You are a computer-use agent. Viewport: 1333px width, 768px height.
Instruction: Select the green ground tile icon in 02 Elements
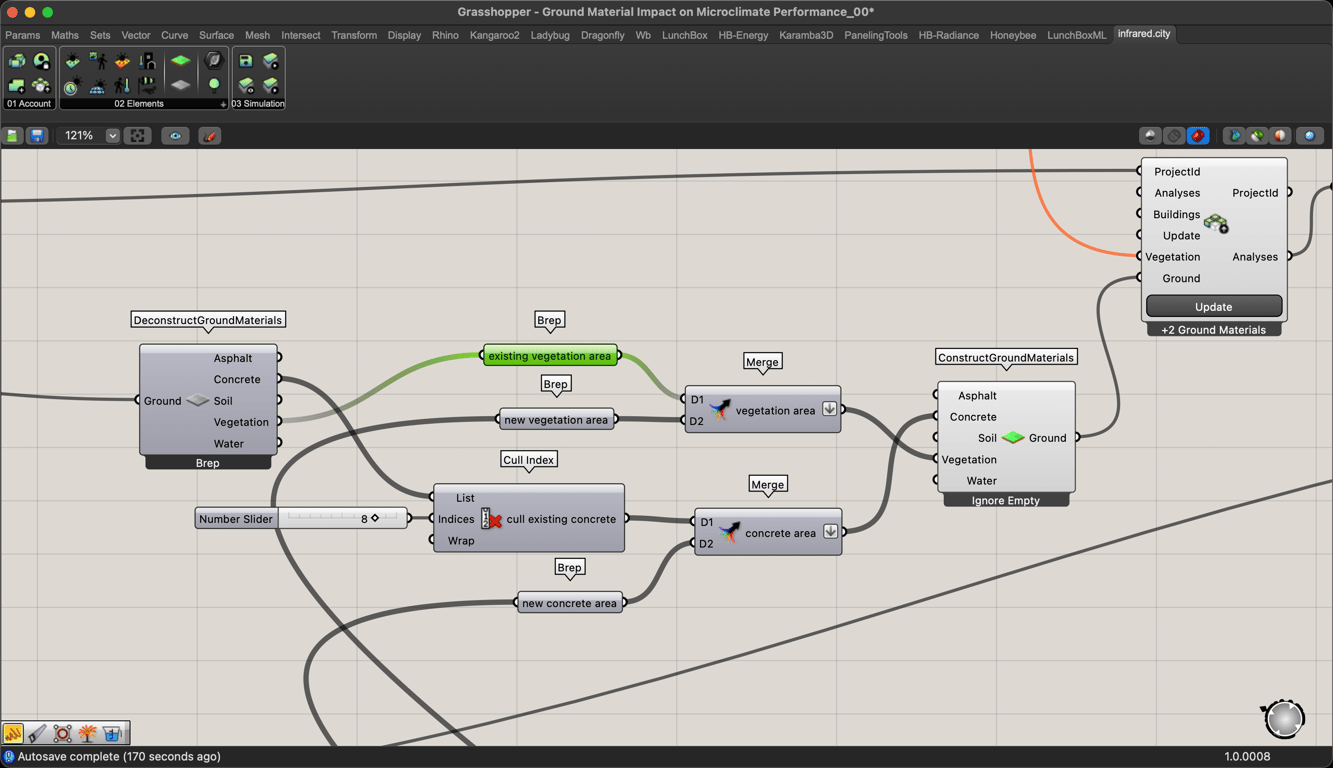coord(181,61)
